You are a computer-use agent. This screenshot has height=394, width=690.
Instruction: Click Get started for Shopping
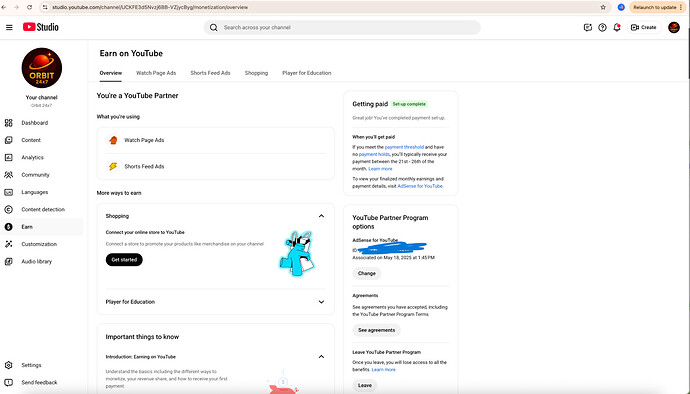tap(124, 260)
